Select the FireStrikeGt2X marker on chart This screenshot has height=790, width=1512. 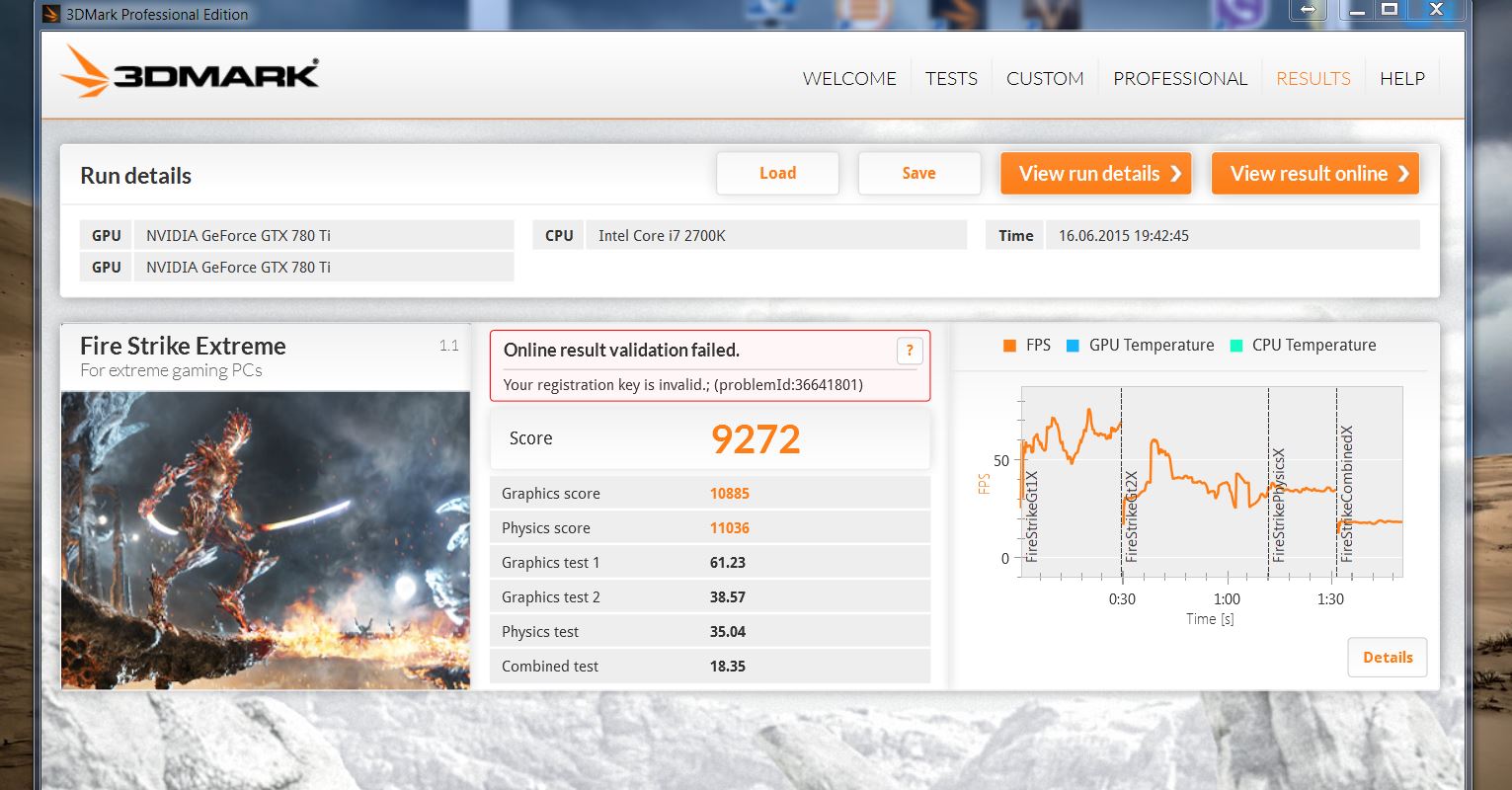point(1132,517)
